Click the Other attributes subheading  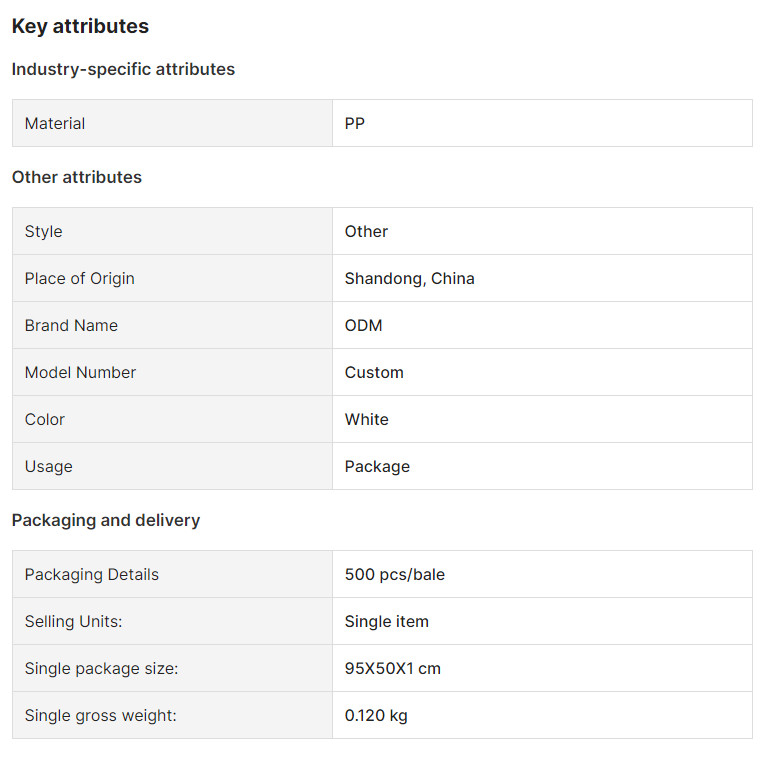(x=77, y=177)
